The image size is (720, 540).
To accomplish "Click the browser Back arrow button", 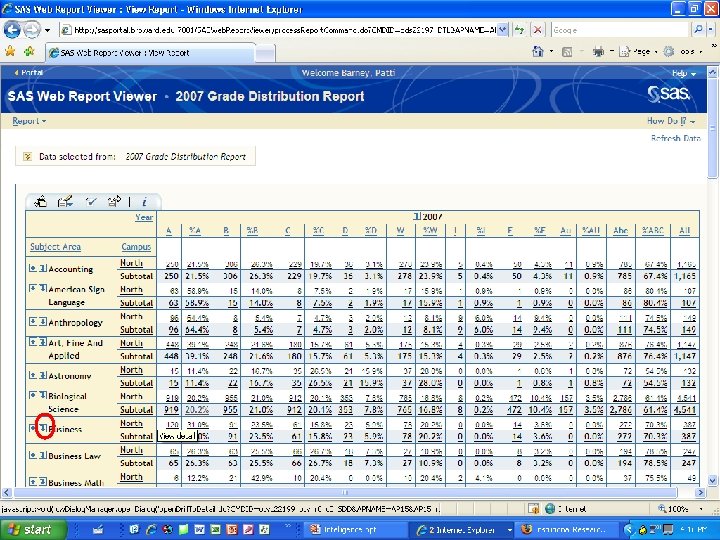I will [12, 30].
